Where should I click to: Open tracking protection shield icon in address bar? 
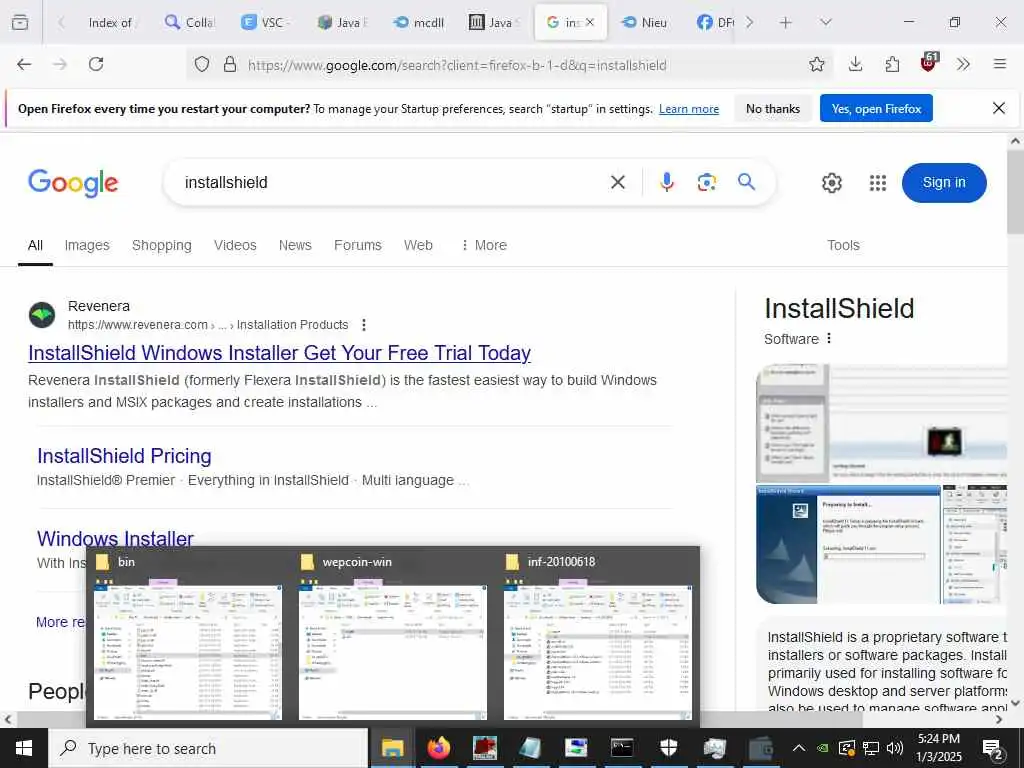point(202,64)
